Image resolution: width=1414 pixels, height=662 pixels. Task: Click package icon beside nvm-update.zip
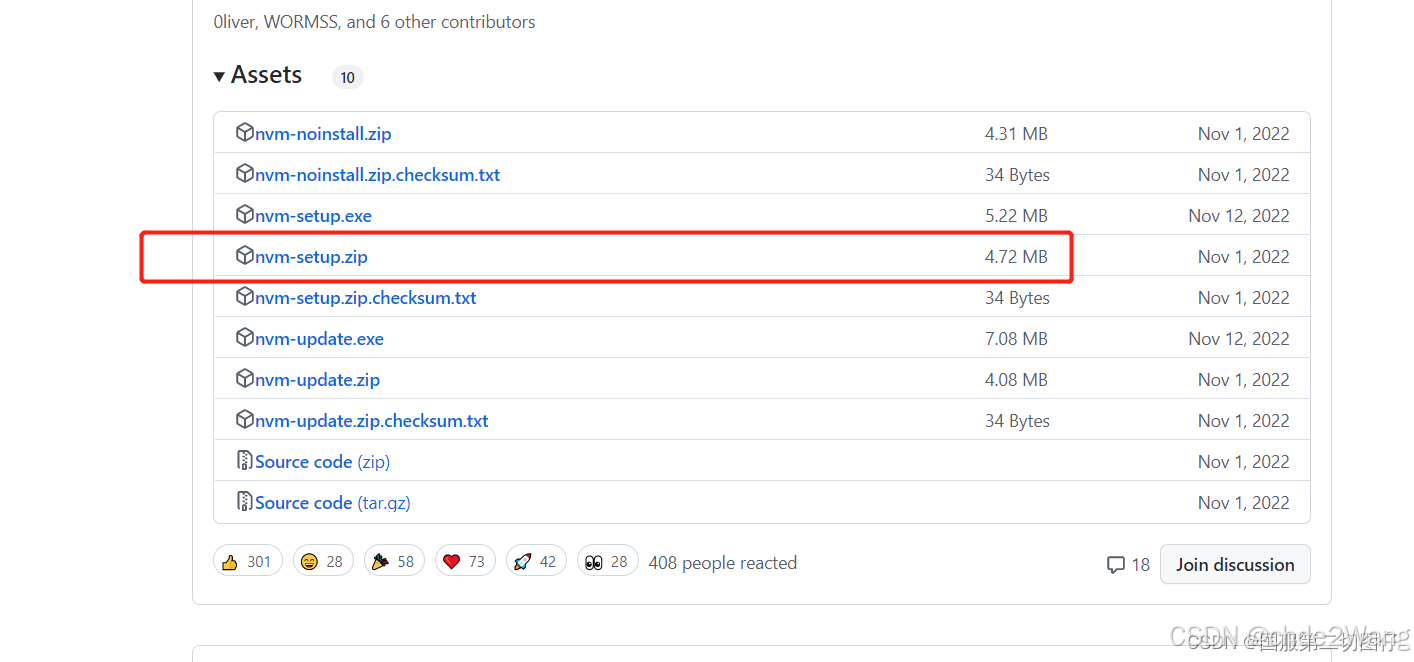(244, 379)
